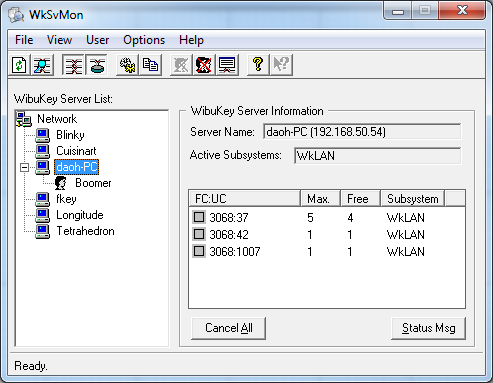Click WkLAN subsystem cell in 3068:42 row

tap(406, 235)
